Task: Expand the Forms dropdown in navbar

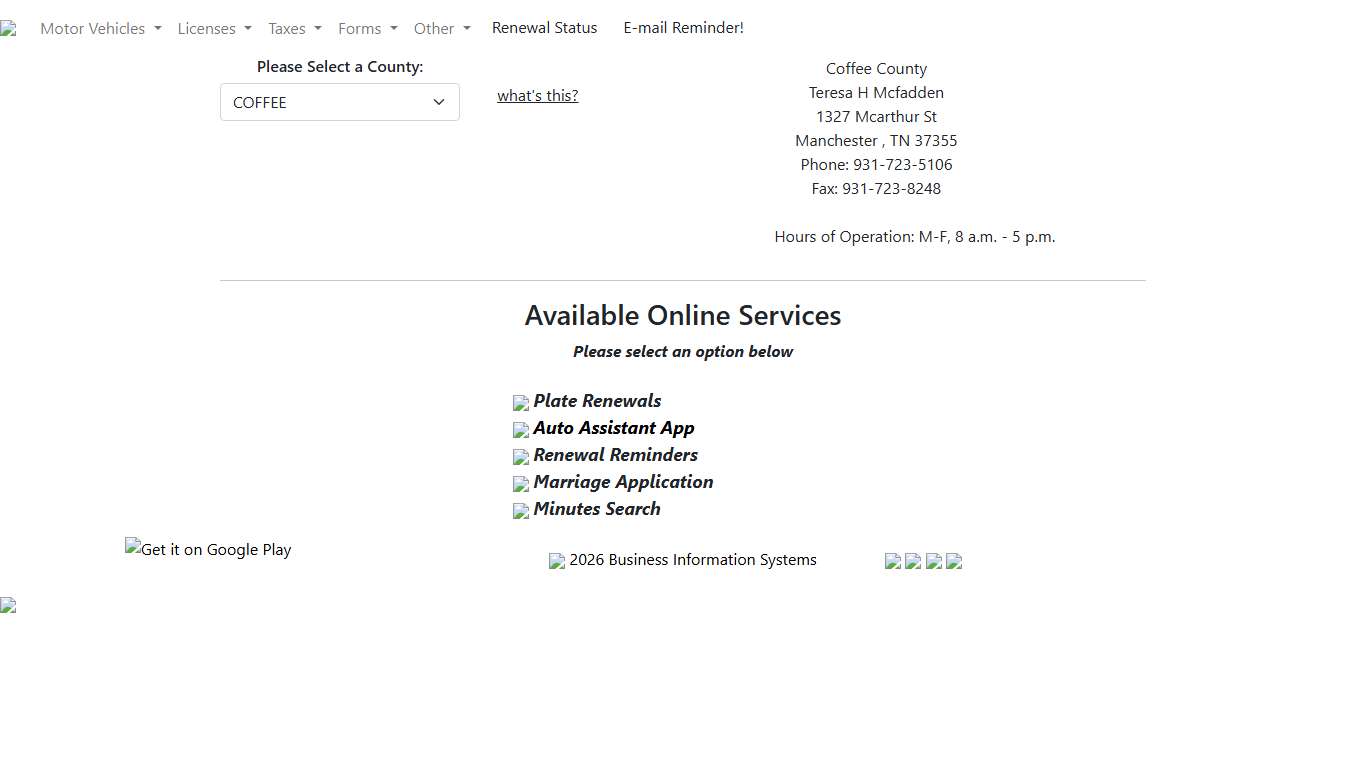Action: (x=367, y=29)
